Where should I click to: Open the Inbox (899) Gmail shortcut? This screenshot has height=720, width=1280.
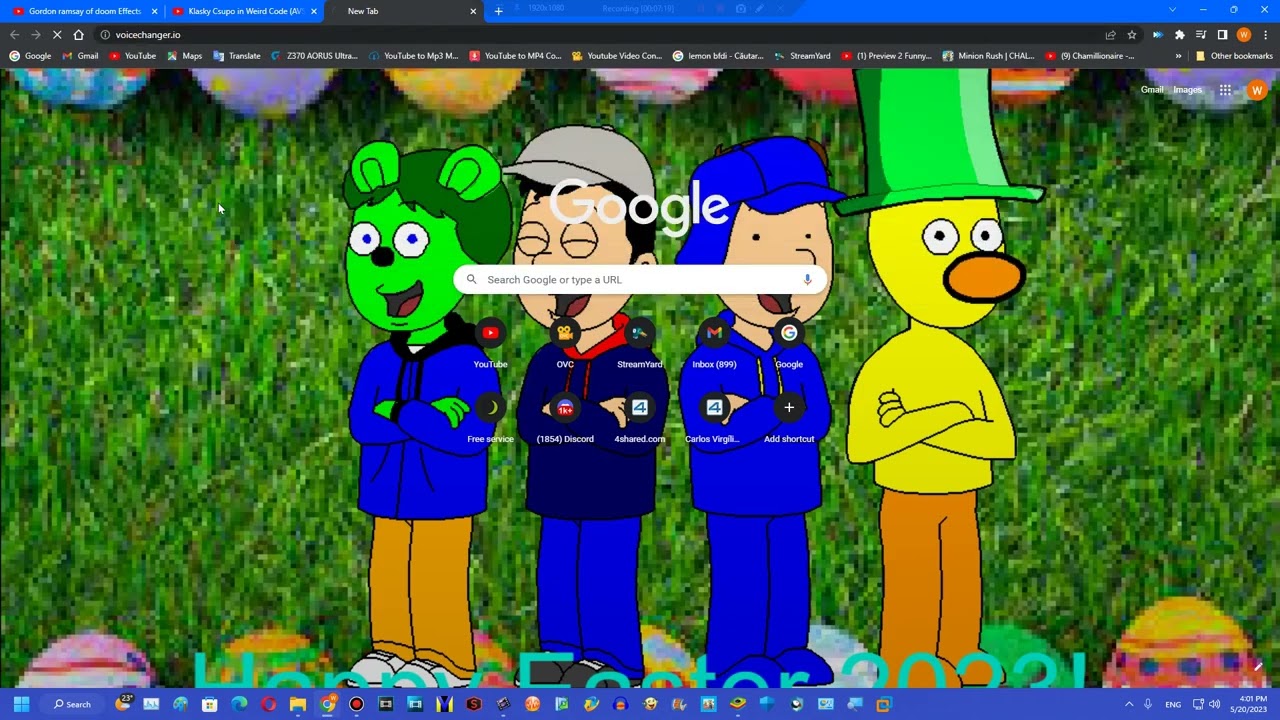(x=714, y=345)
